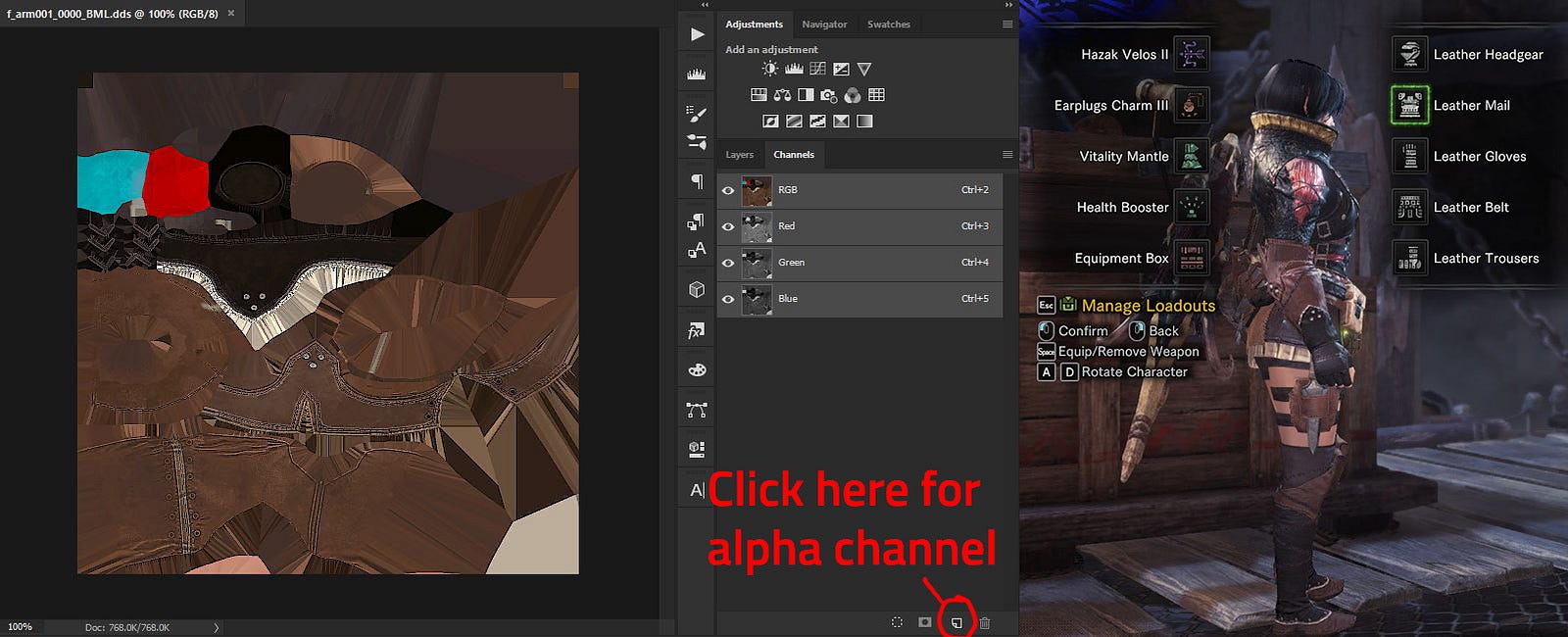
Task: Open the Histogram panel from the dock
Action: 697,73
